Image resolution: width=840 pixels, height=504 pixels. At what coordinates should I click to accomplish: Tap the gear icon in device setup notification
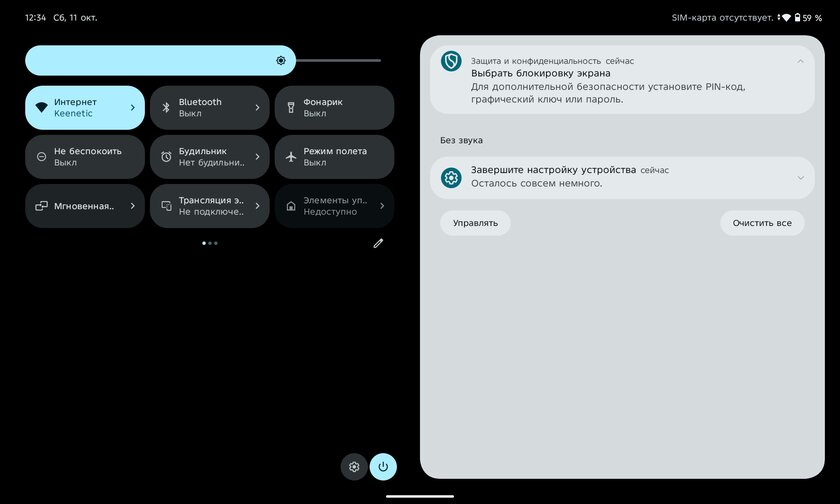tap(451, 178)
